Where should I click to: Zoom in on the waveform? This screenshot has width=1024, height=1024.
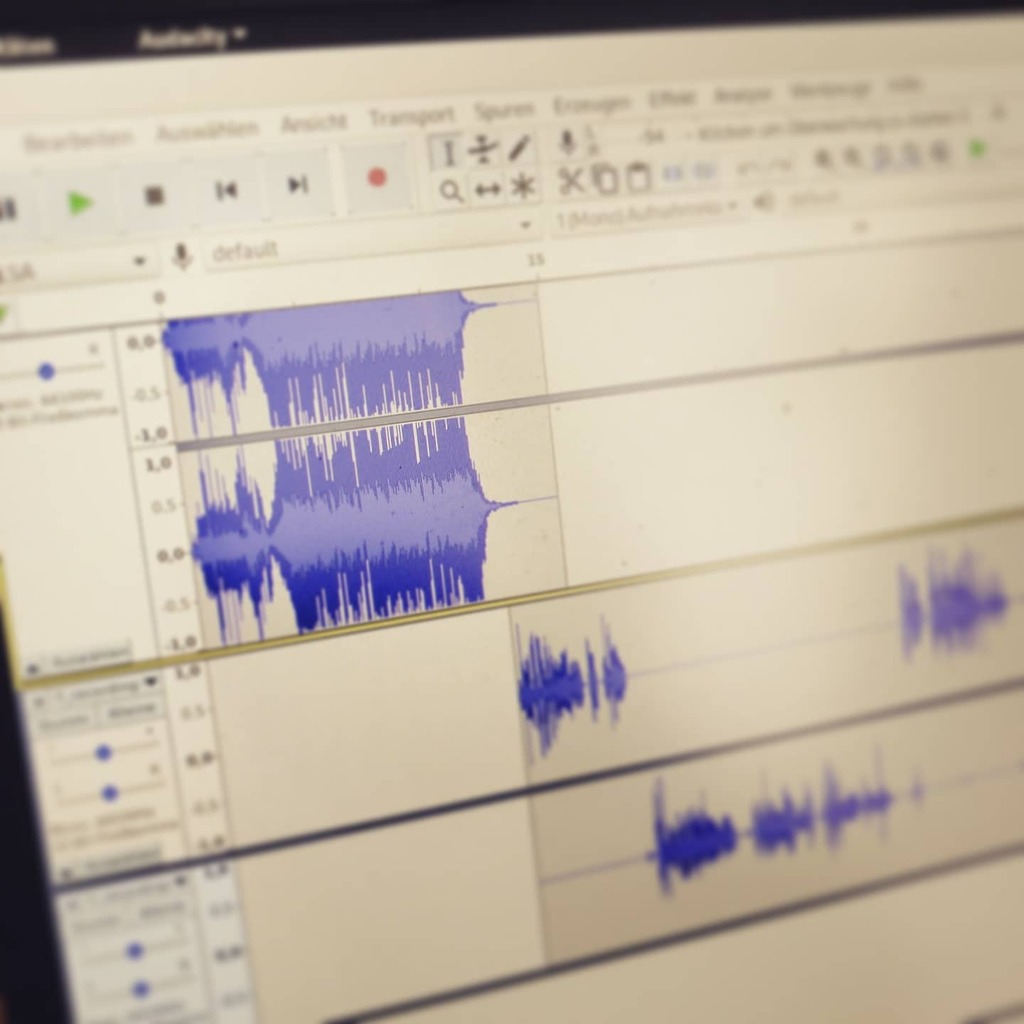pyautogui.click(x=824, y=159)
